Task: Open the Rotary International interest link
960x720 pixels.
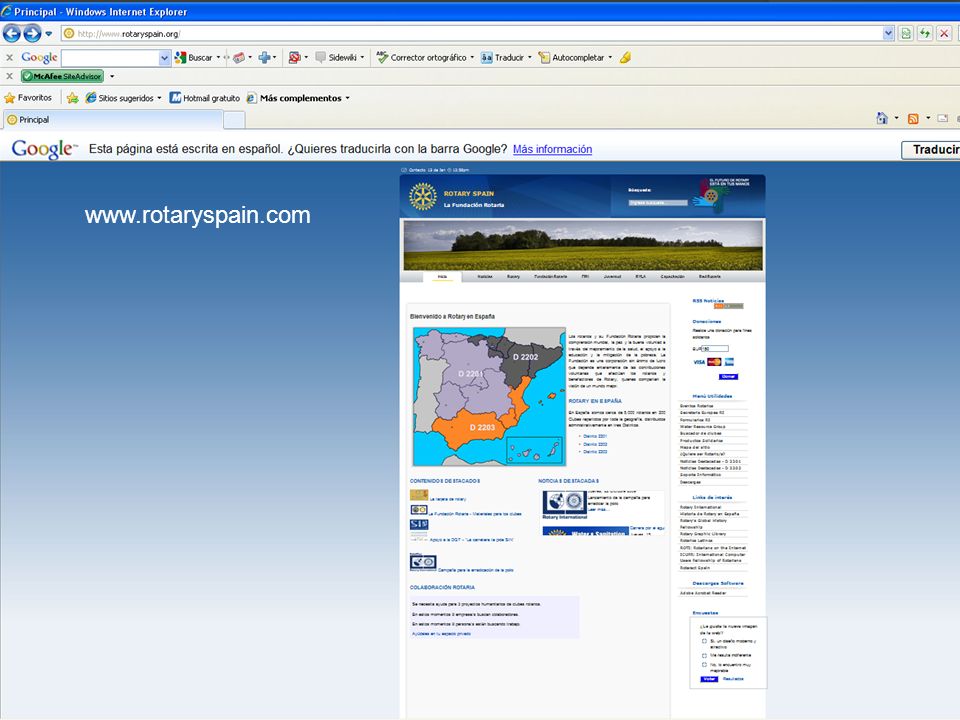Action: pyautogui.click(x=700, y=508)
